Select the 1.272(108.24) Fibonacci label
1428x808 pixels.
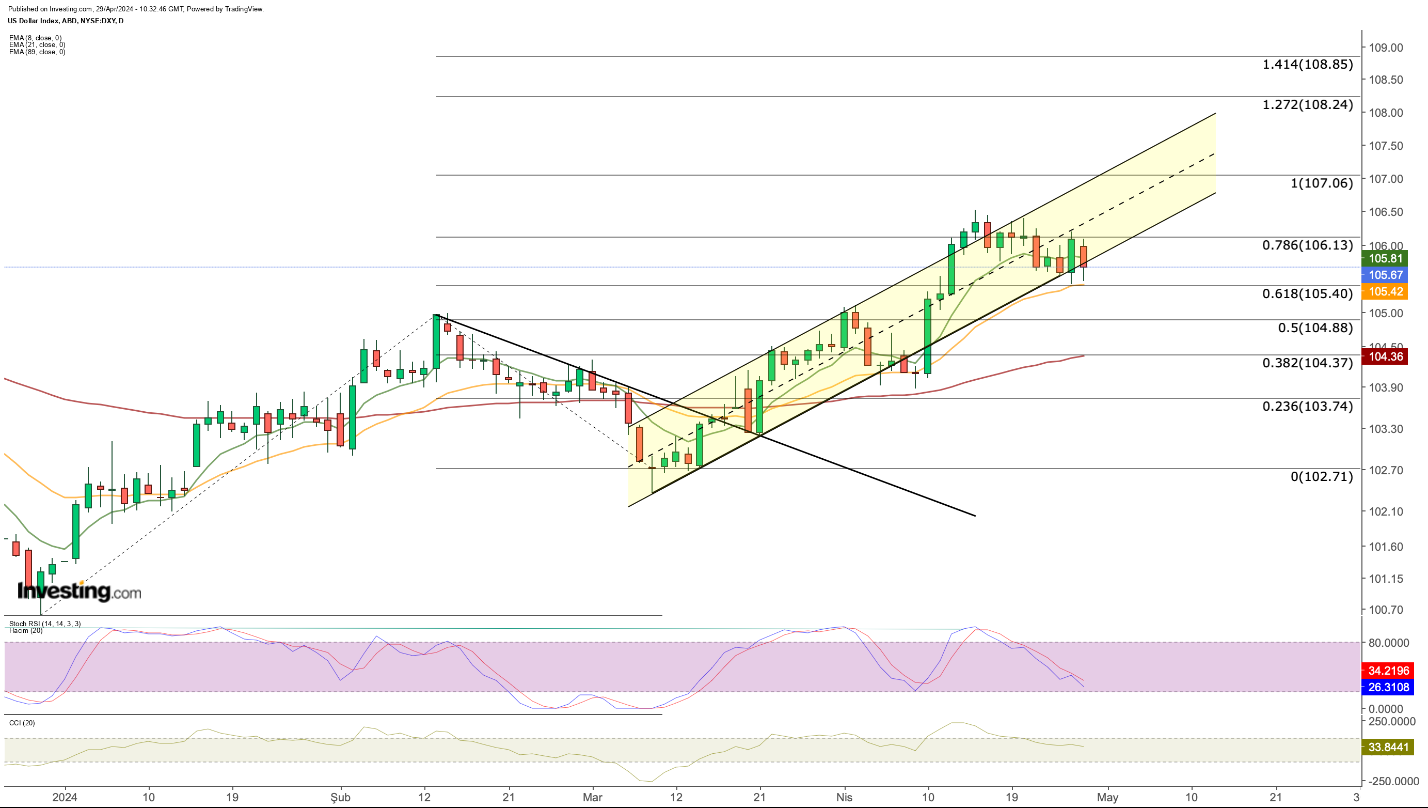click(1308, 103)
